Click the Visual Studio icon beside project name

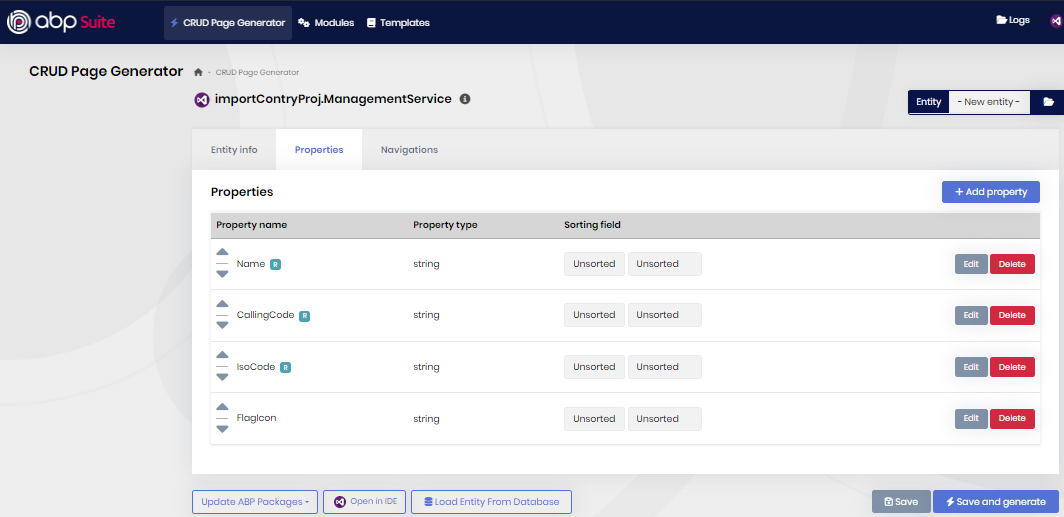[x=201, y=100]
